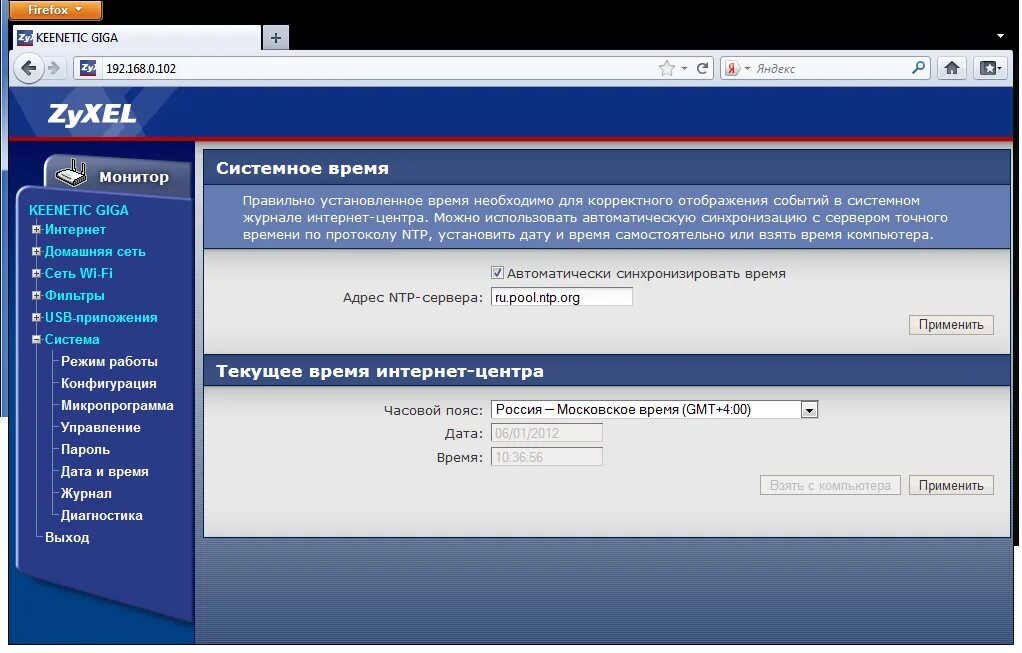Open Yandex search engine selector
Viewport: 1022px width, 653px height.
tap(737, 68)
